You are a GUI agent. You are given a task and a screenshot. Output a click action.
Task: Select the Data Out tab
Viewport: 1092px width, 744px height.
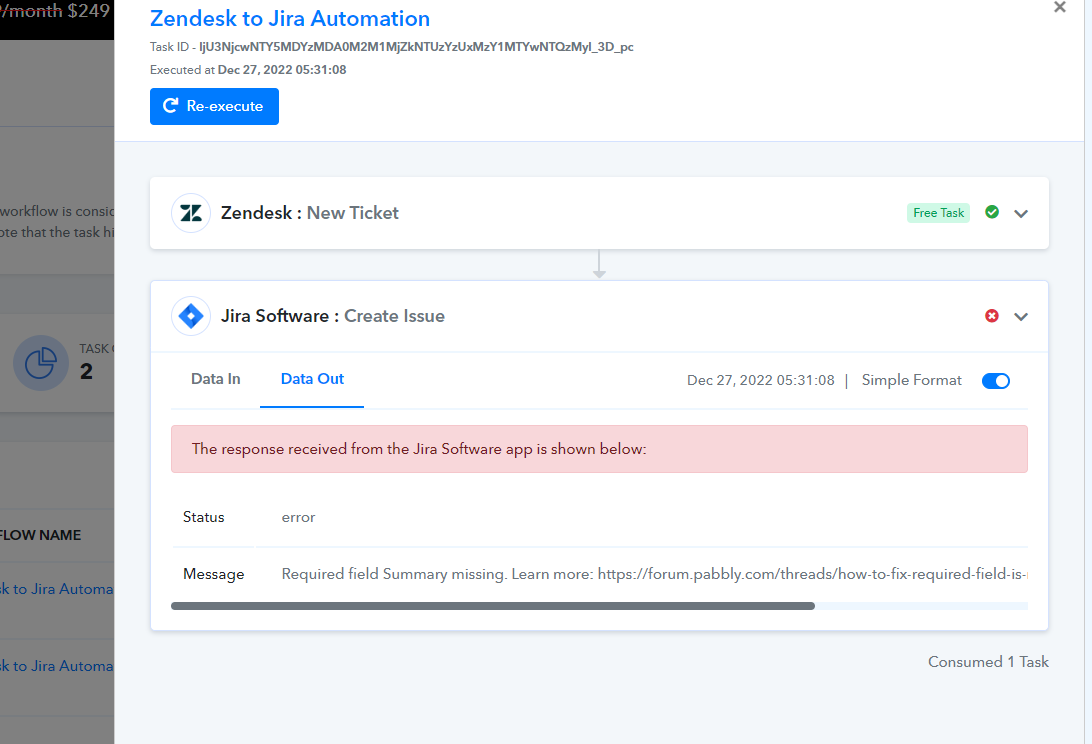tap(312, 379)
